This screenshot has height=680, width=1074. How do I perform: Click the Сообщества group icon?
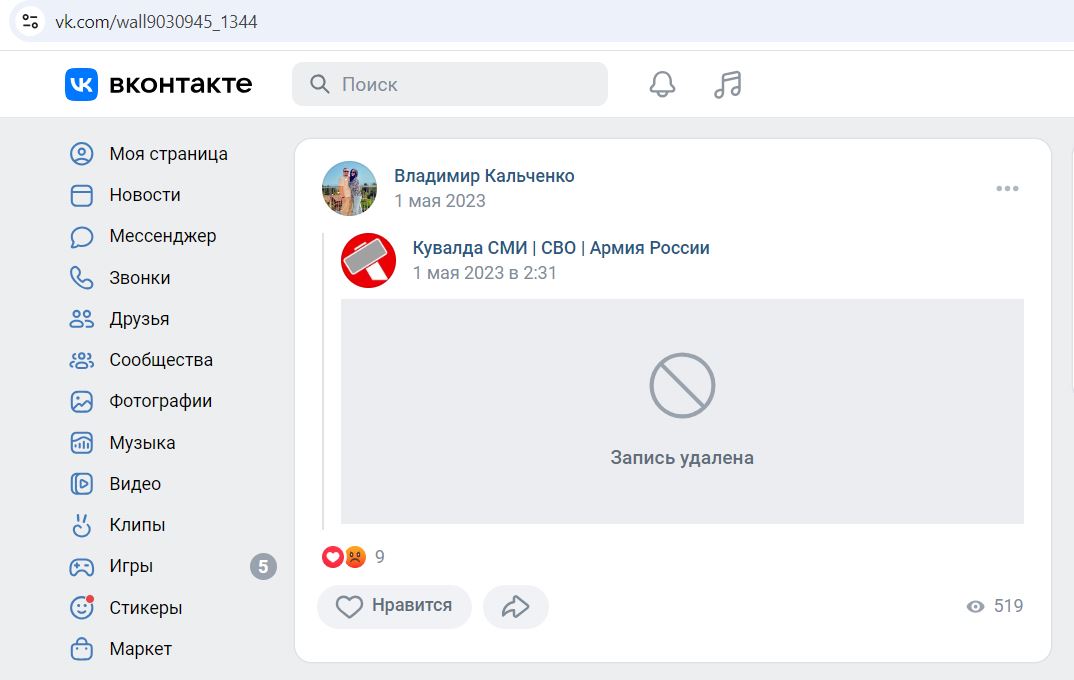(x=82, y=360)
